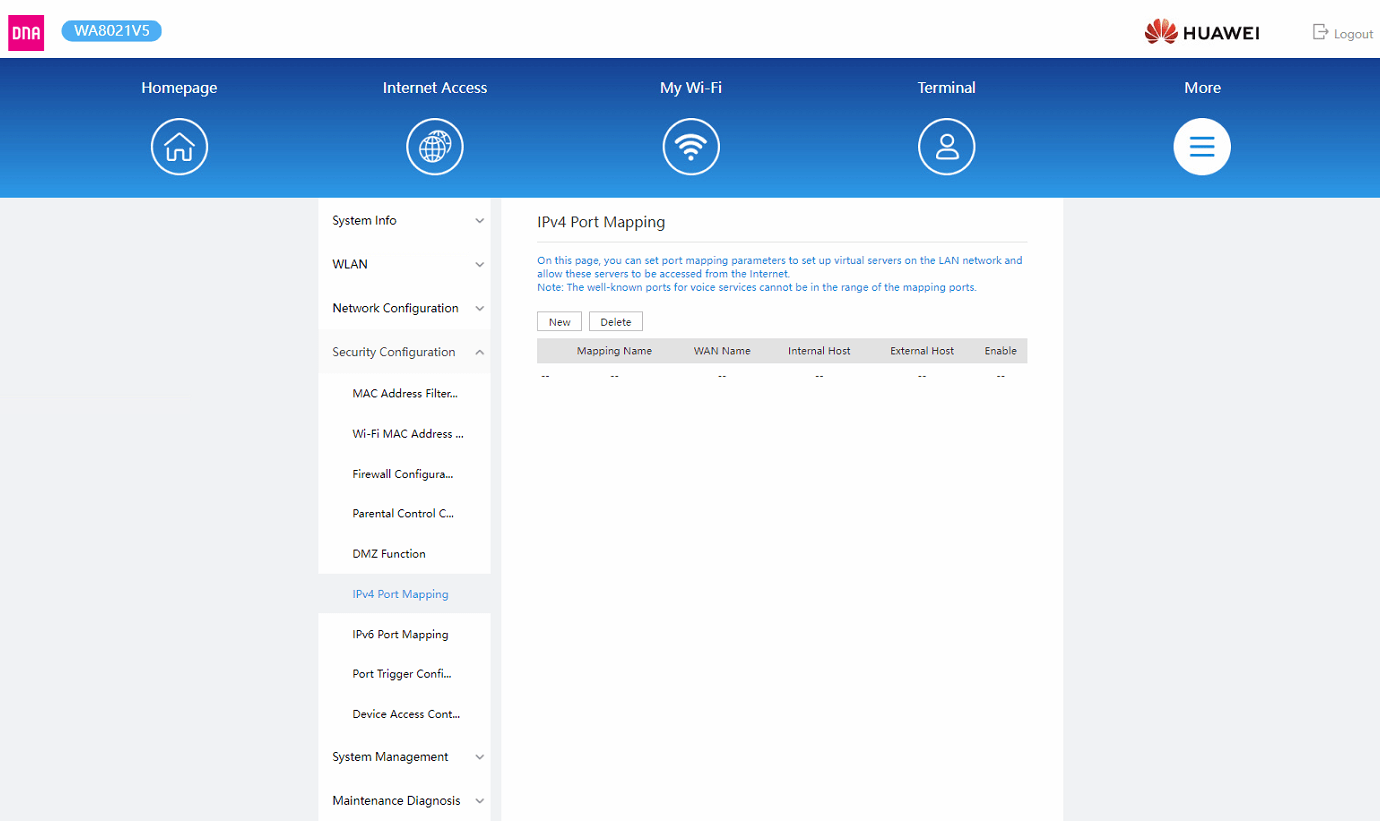Click the Security Configuration section header
The image size is (1380, 821).
tap(405, 352)
